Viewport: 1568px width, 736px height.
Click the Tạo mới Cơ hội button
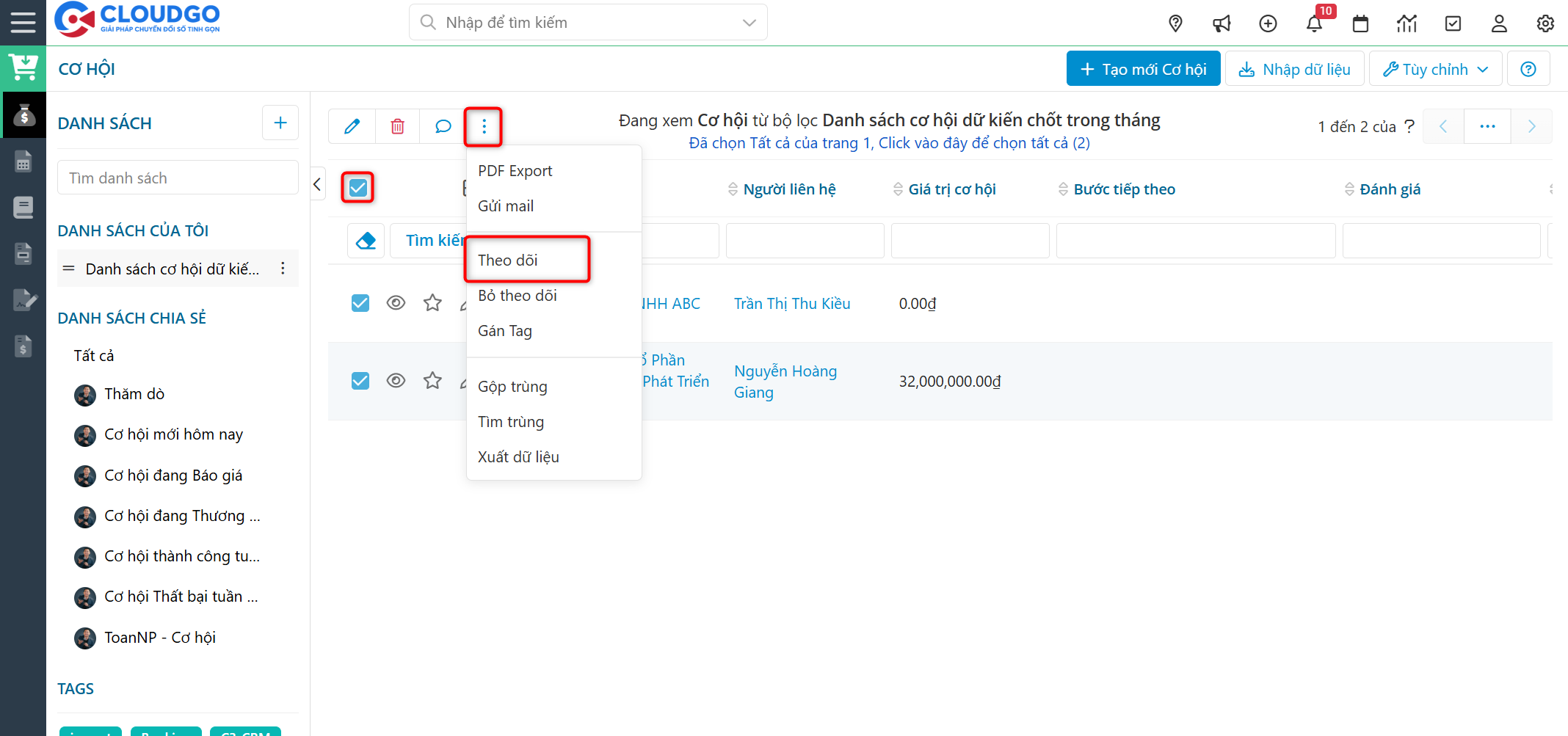point(1142,68)
